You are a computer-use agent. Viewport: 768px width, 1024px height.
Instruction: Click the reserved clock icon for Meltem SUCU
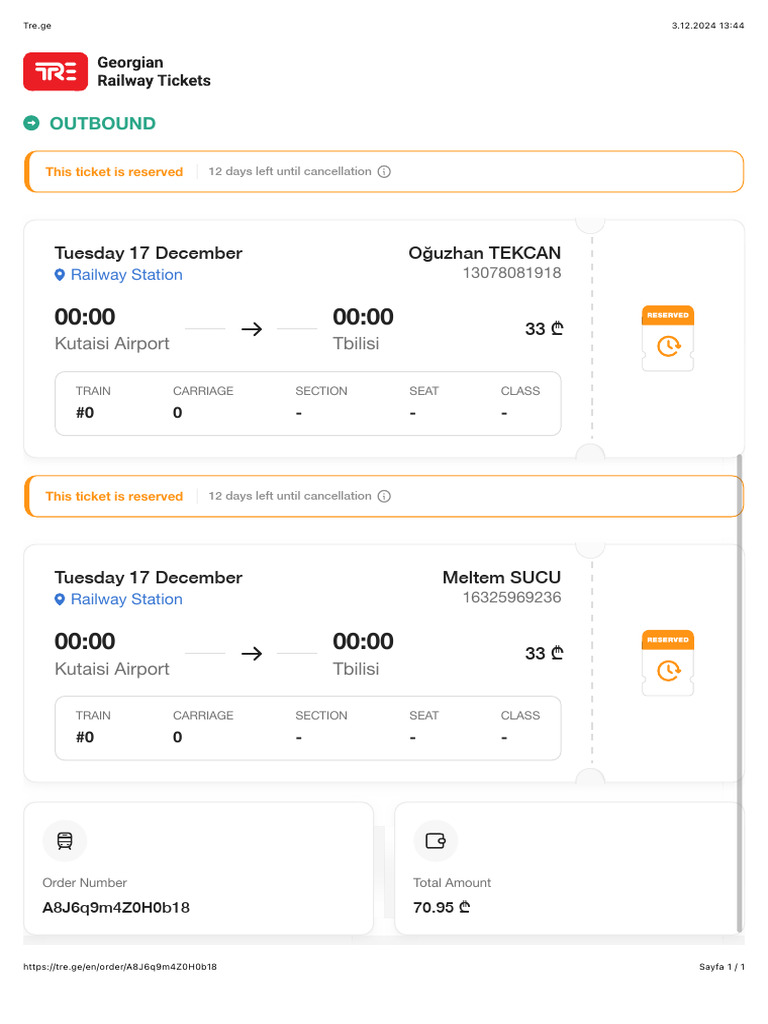668,669
